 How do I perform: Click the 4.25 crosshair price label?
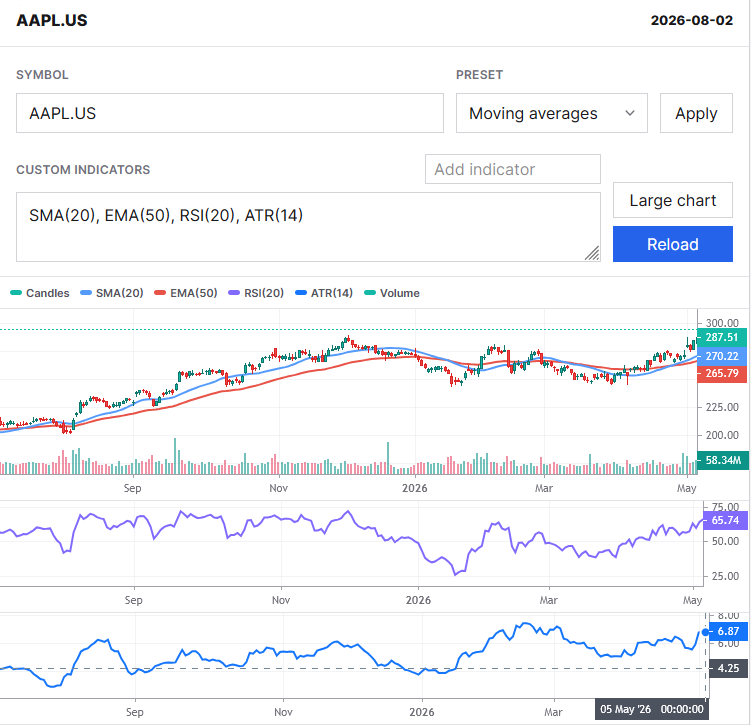click(728, 668)
